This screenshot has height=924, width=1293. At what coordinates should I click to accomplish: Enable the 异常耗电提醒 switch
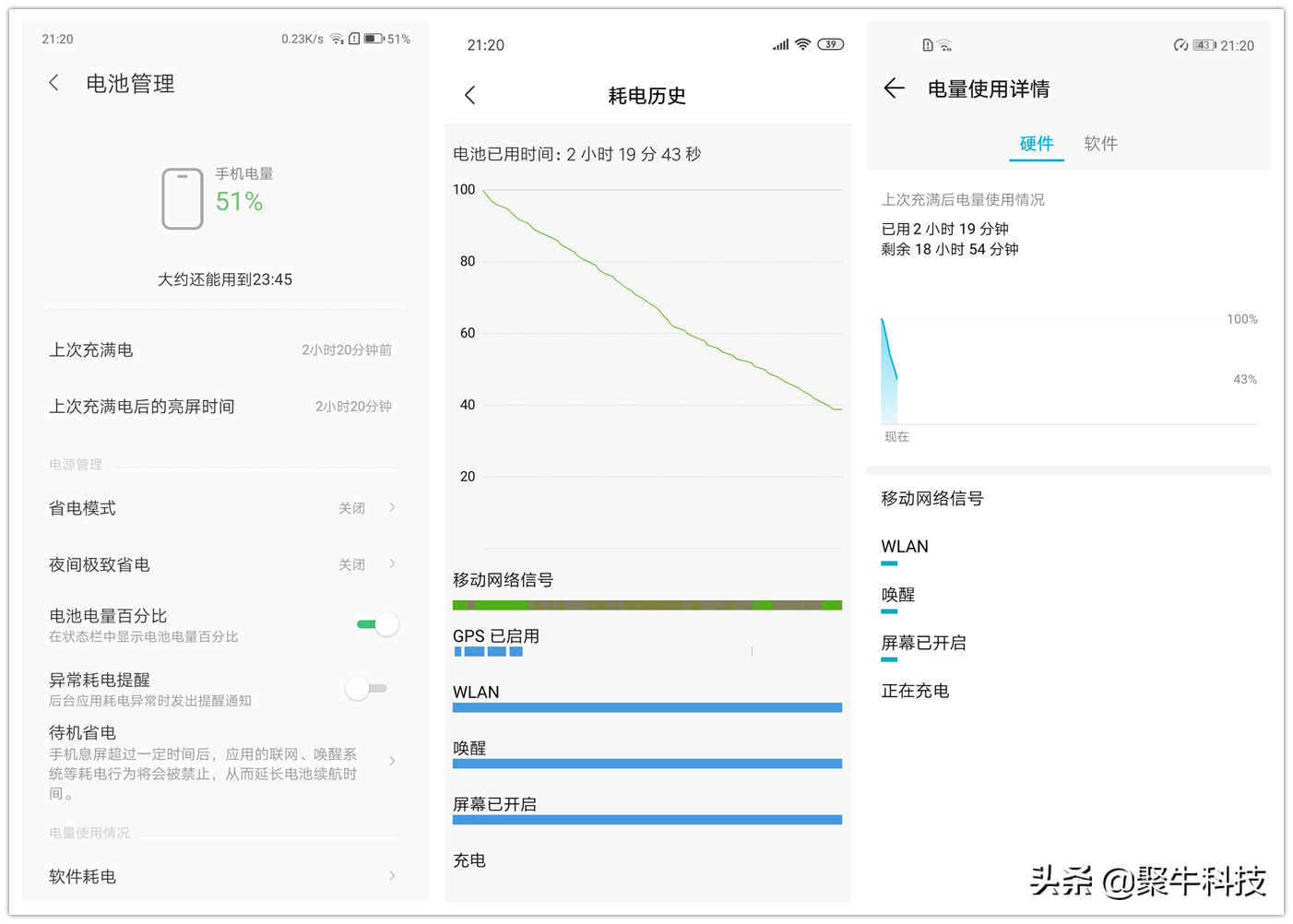tap(366, 688)
